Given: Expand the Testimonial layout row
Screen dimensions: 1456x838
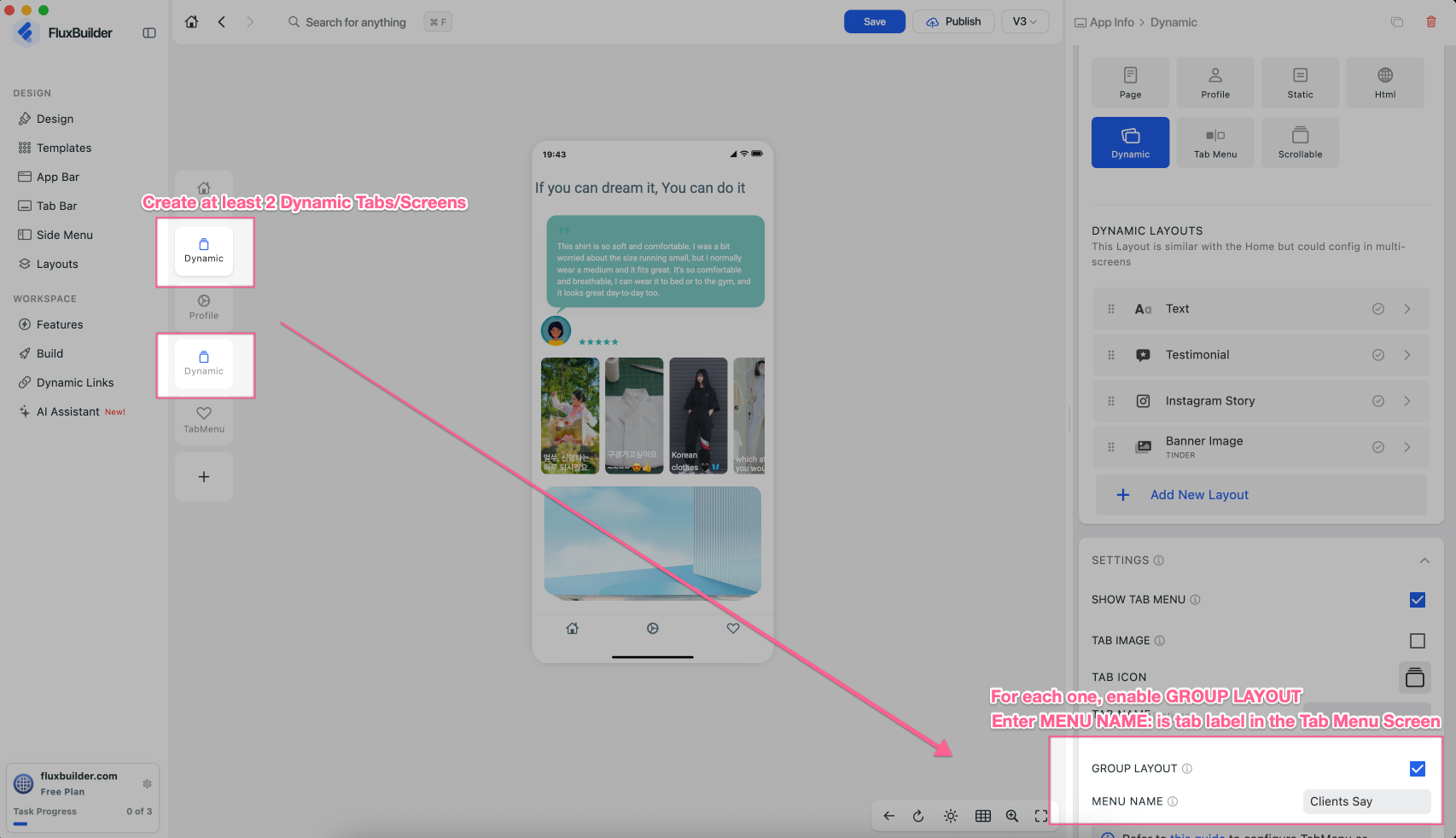Looking at the screenshot, I should 1407,355.
